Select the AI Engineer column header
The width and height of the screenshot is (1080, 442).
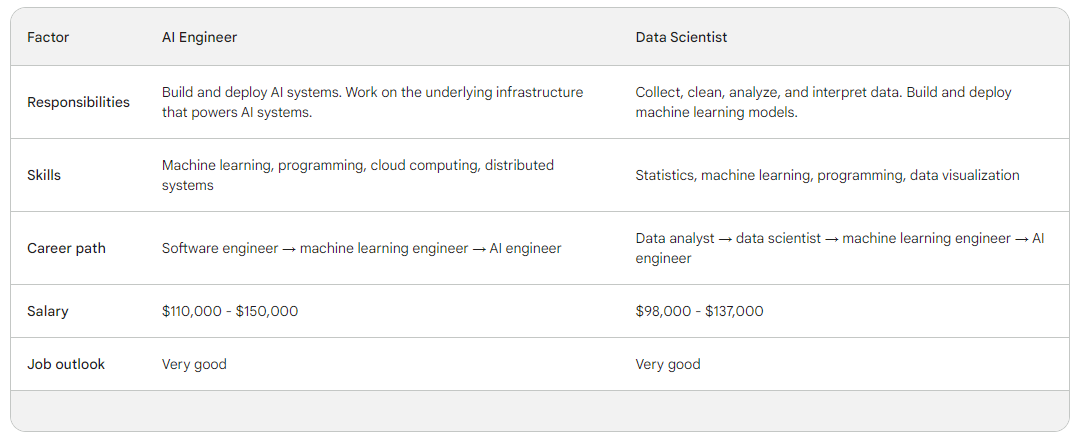click(200, 38)
